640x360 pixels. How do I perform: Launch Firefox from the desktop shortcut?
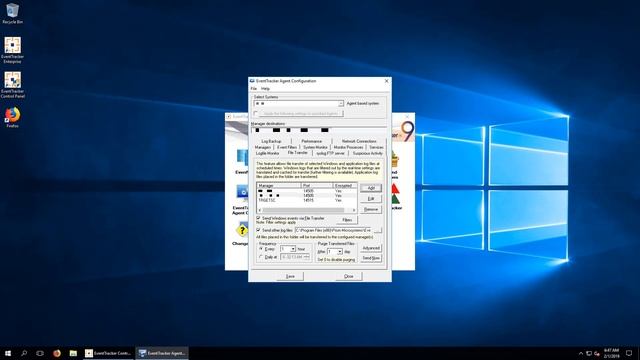(x=12, y=118)
